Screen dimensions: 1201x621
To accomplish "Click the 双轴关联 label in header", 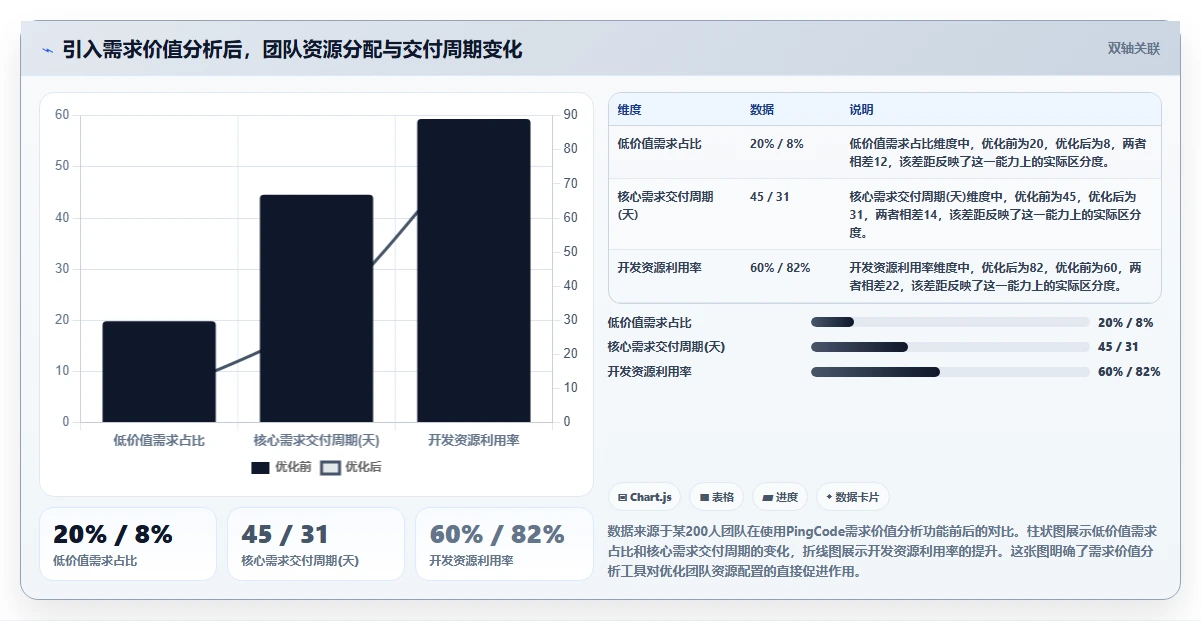I will point(1134,49).
